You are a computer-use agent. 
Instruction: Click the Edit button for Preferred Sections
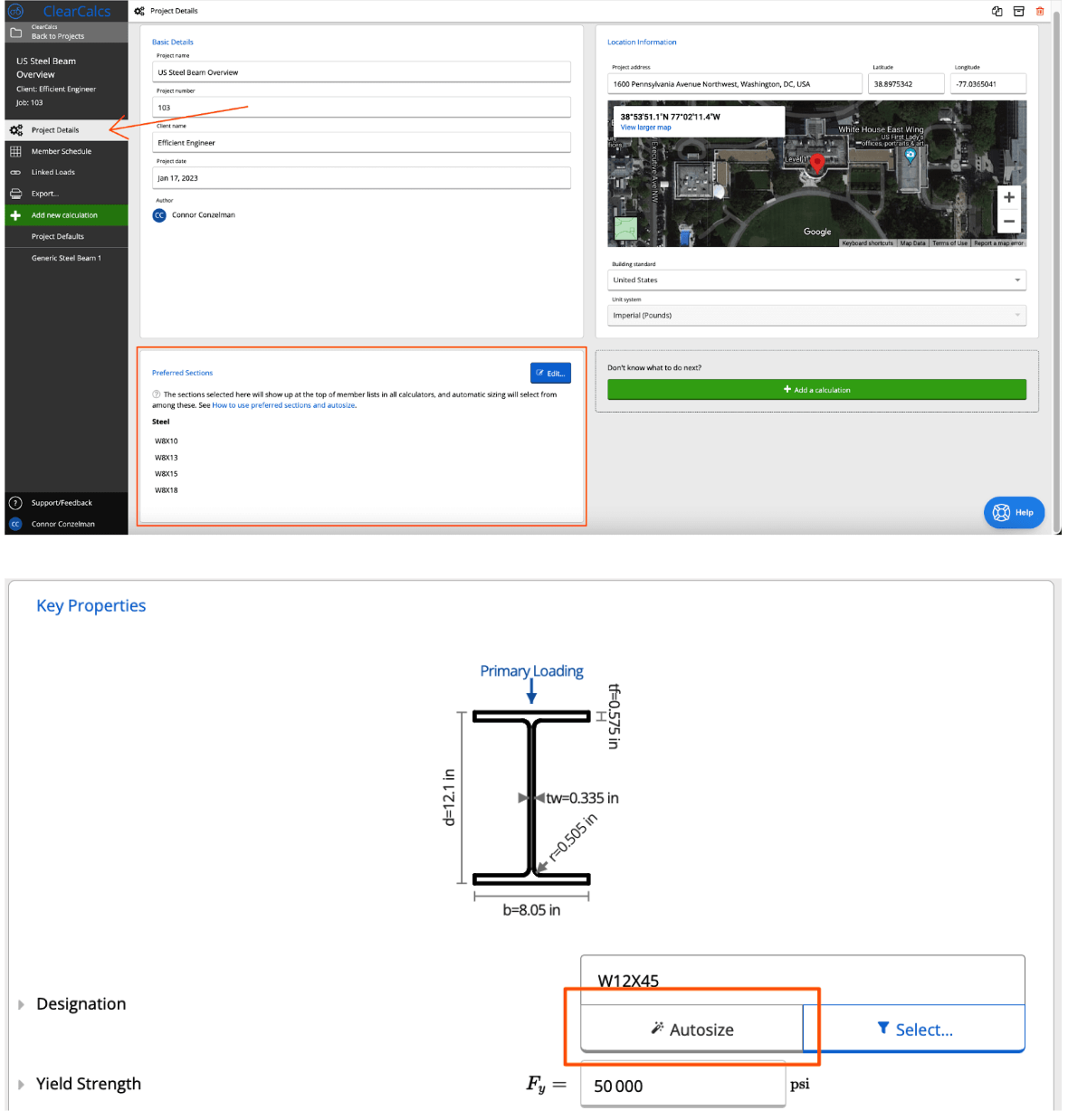click(x=550, y=373)
